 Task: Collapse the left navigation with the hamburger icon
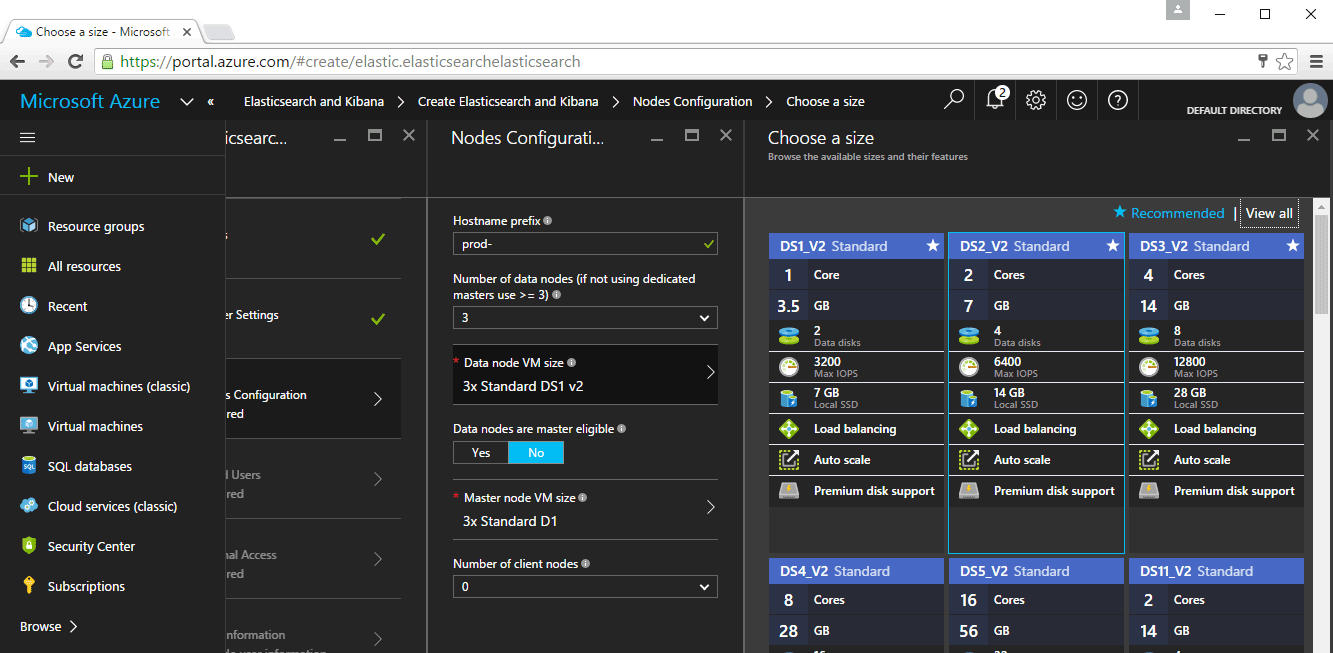pyautogui.click(x=27, y=137)
